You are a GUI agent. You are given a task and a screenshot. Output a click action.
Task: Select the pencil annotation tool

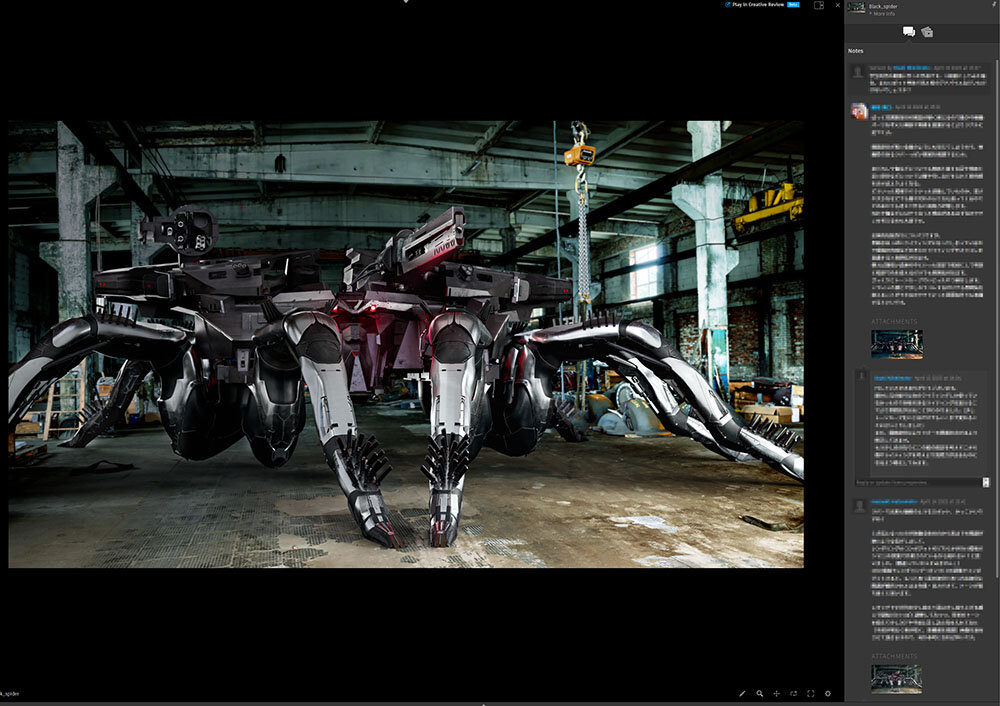coord(742,693)
